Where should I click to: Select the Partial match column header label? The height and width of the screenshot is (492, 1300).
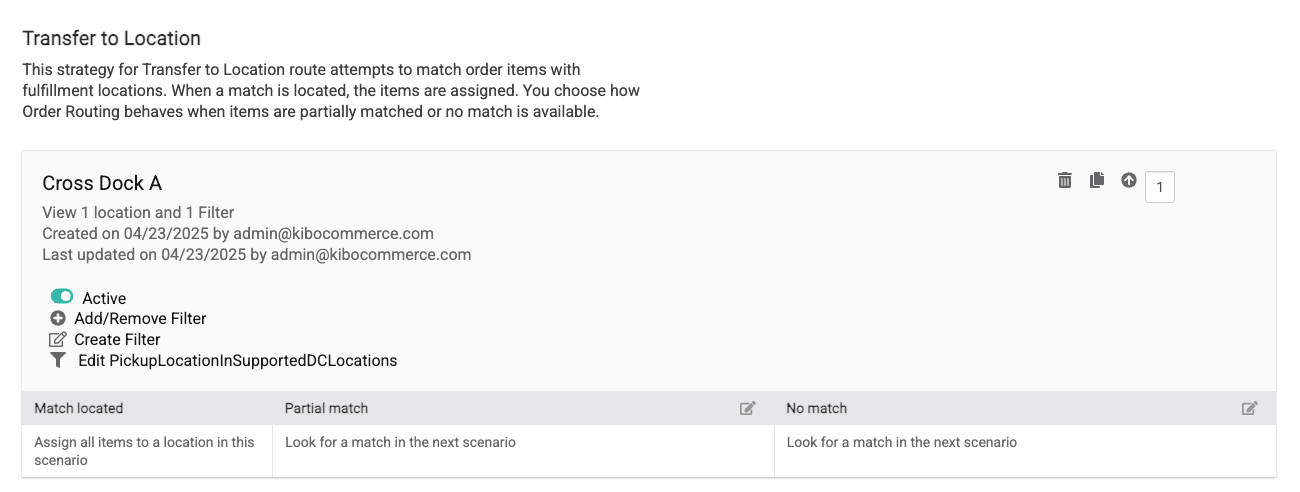click(326, 408)
